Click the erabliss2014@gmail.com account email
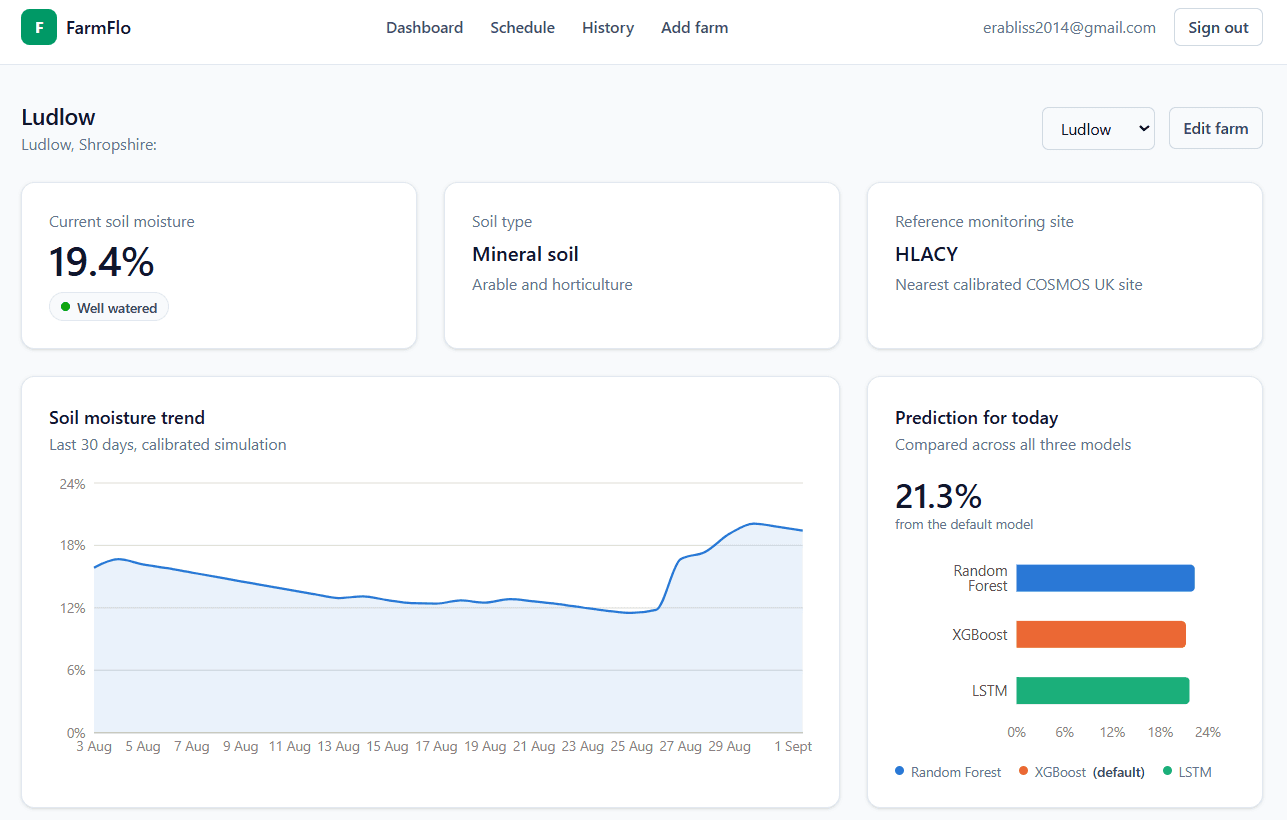1287x820 pixels. click(1069, 28)
